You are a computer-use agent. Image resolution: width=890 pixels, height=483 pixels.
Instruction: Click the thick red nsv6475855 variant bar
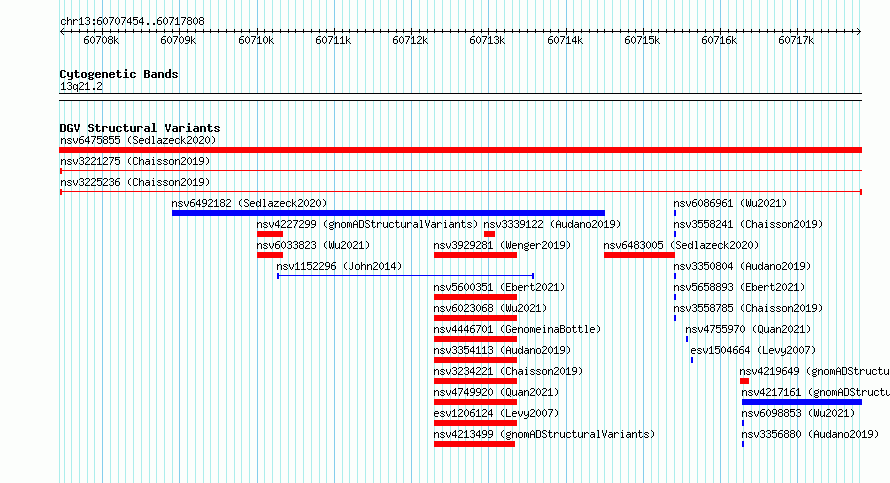tap(460, 150)
